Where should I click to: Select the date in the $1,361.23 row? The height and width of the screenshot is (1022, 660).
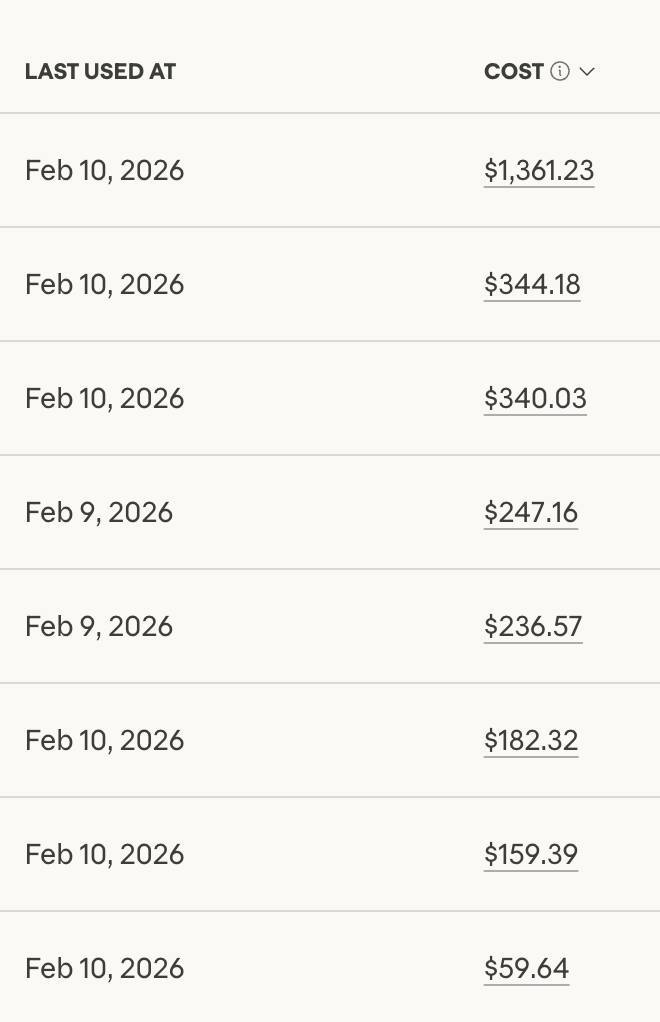[x=104, y=171]
